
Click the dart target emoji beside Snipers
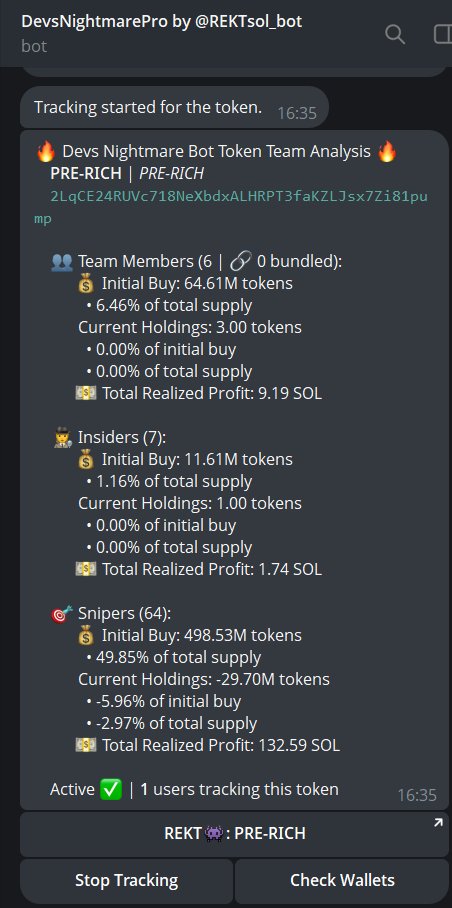(x=62, y=614)
